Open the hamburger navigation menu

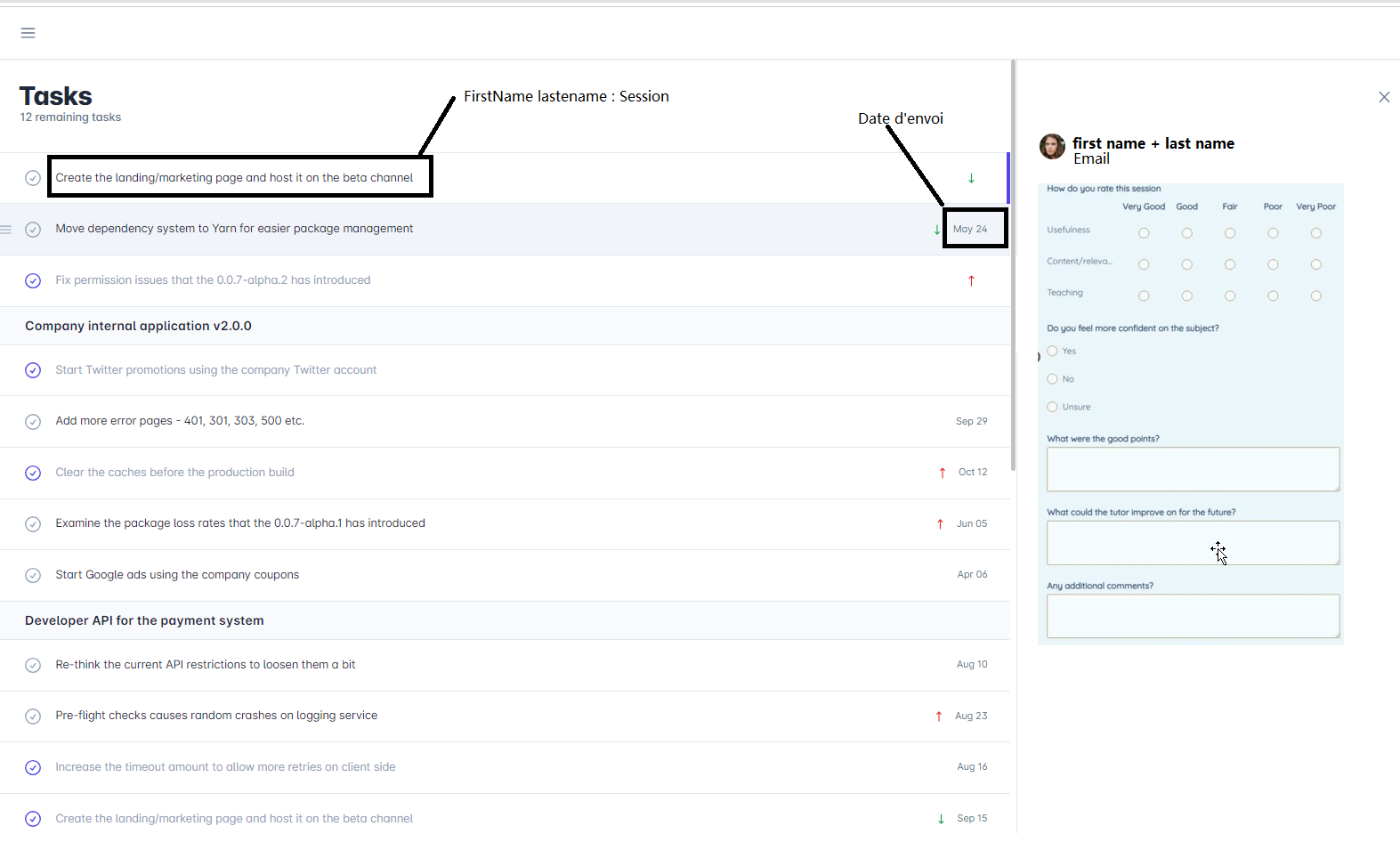(x=28, y=33)
